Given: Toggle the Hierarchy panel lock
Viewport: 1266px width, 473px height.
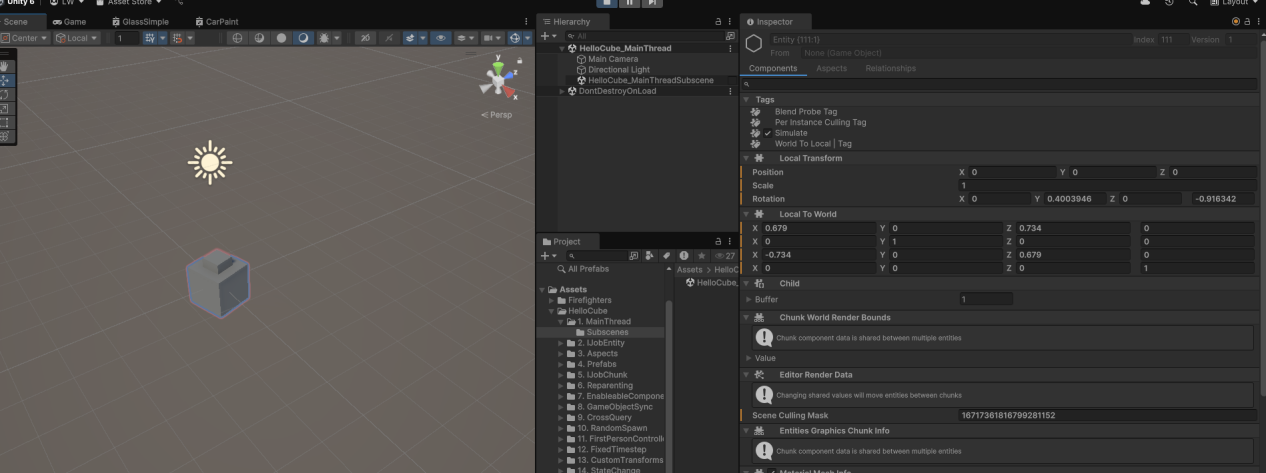Looking at the screenshot, I should [717, 21].
